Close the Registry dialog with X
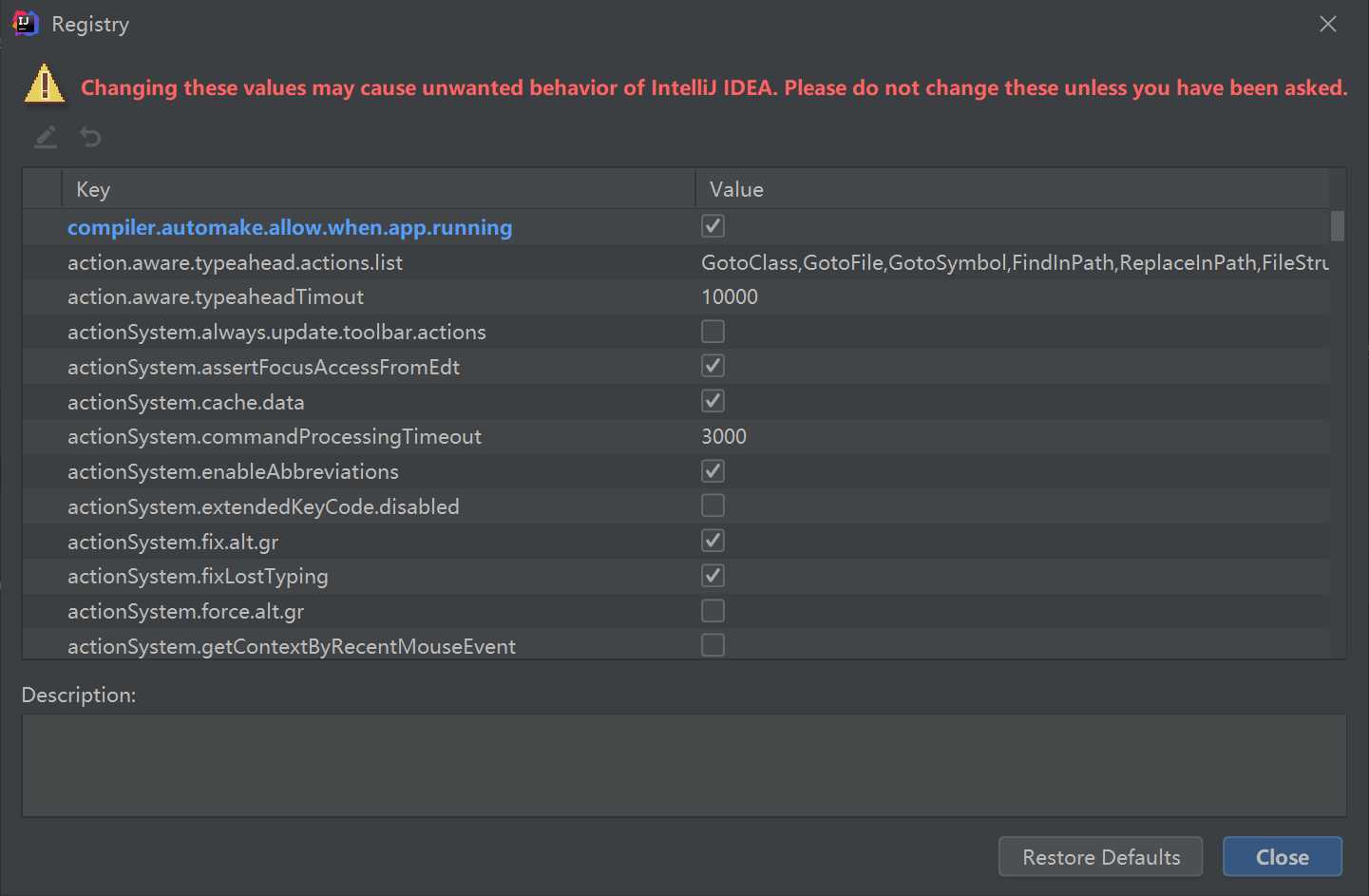 point(1328,24)
